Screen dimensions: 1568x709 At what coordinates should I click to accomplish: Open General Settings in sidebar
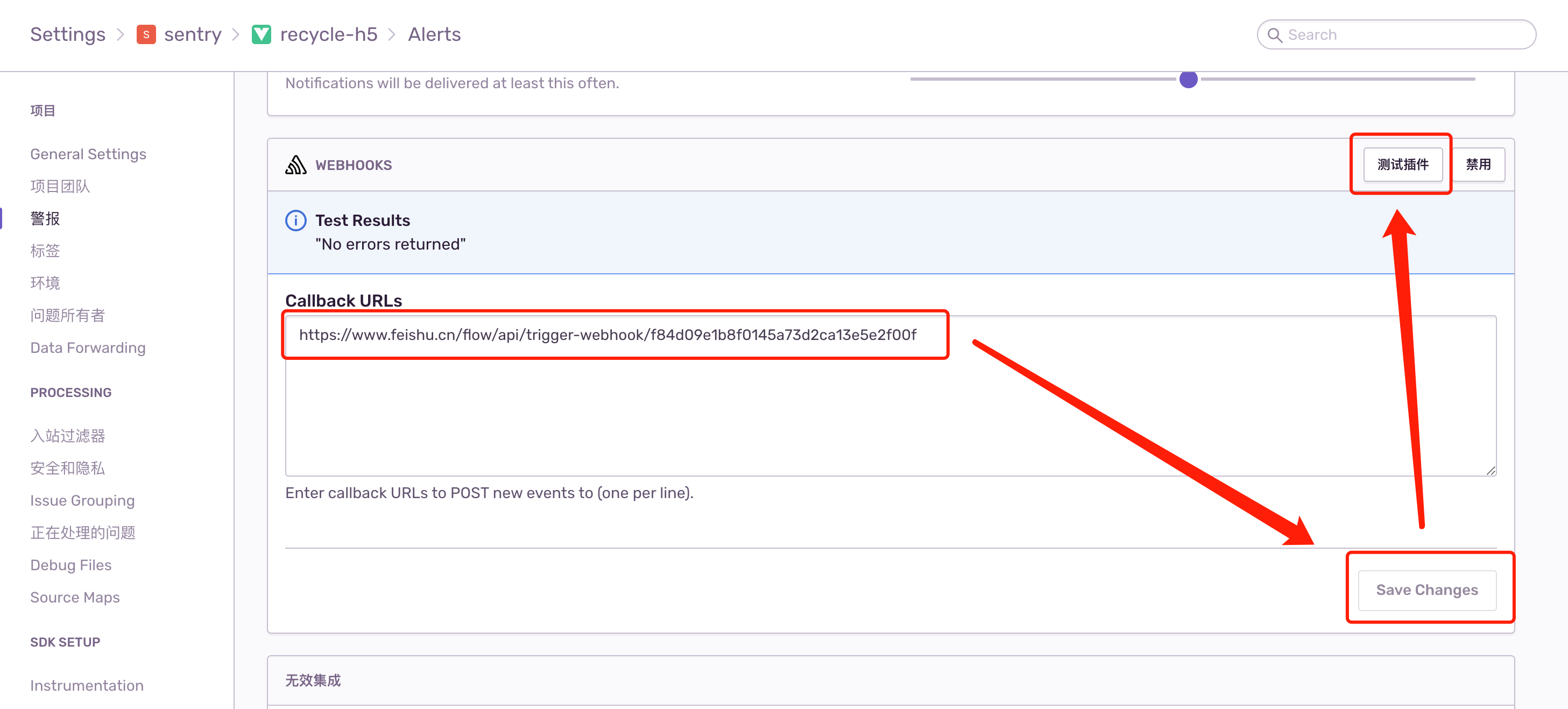pyautogui.click(x=88, y=154)
